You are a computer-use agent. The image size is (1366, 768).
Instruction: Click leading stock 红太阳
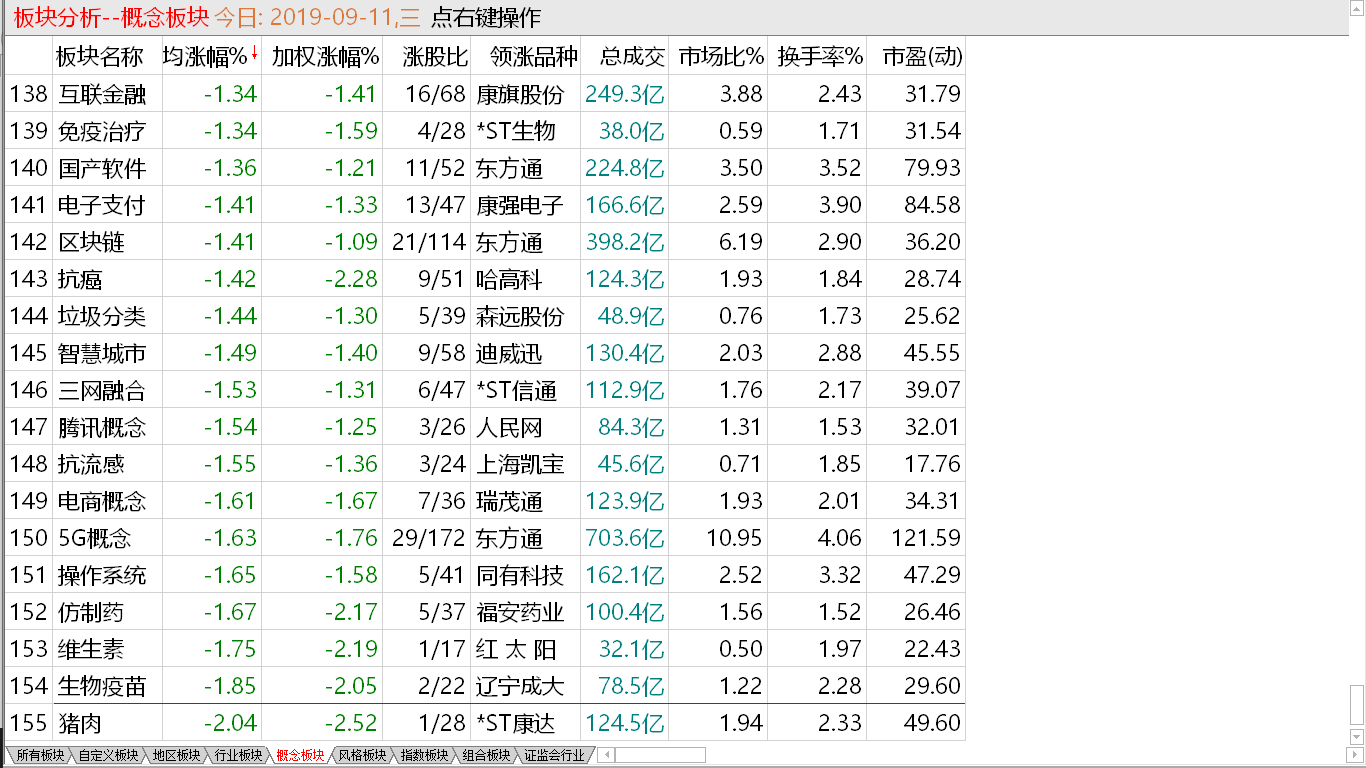click(x=516, y=649)
